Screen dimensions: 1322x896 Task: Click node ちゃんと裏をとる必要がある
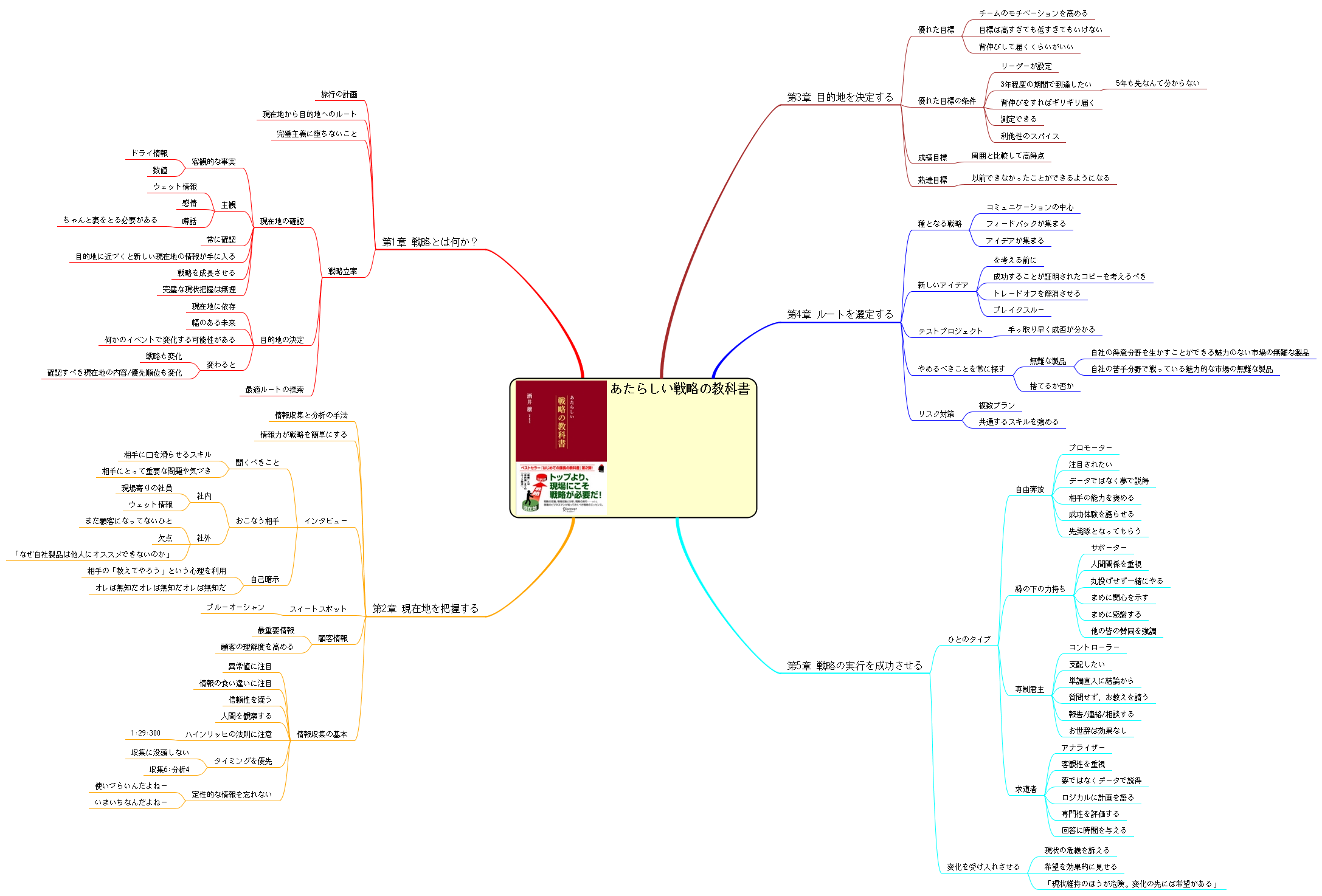(x=110, y=220)
